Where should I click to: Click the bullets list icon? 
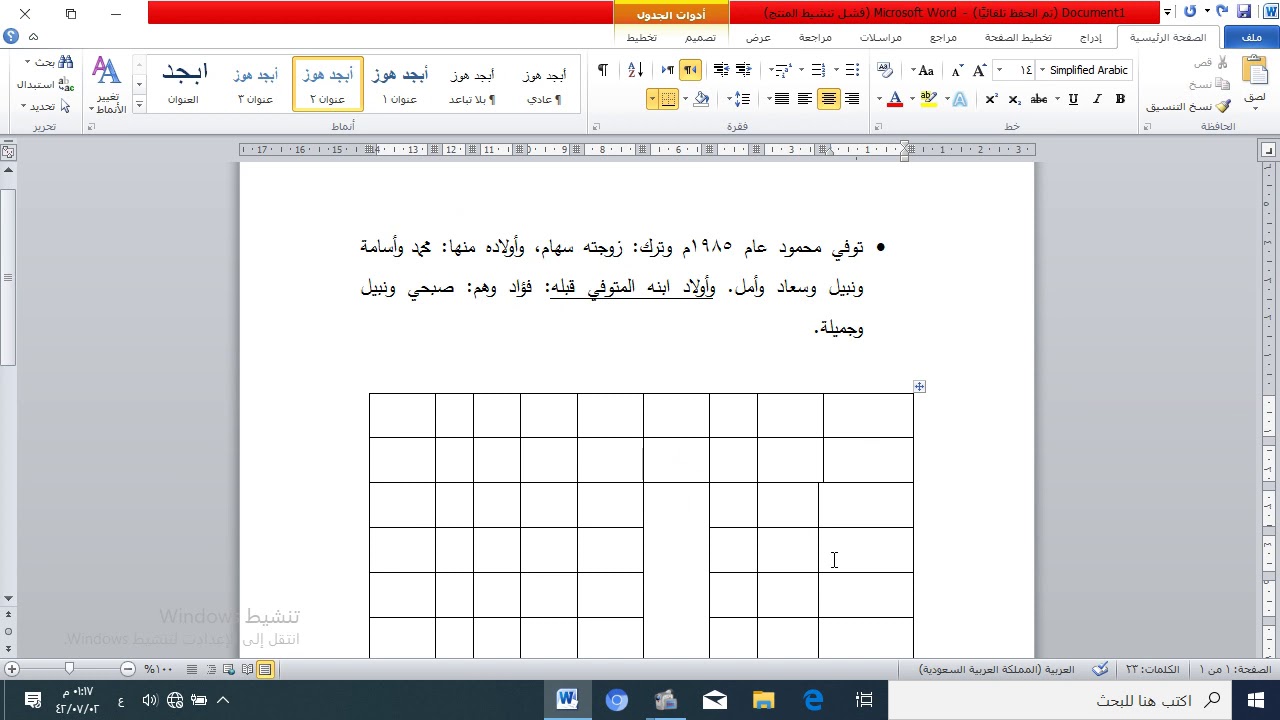[852, 70]
